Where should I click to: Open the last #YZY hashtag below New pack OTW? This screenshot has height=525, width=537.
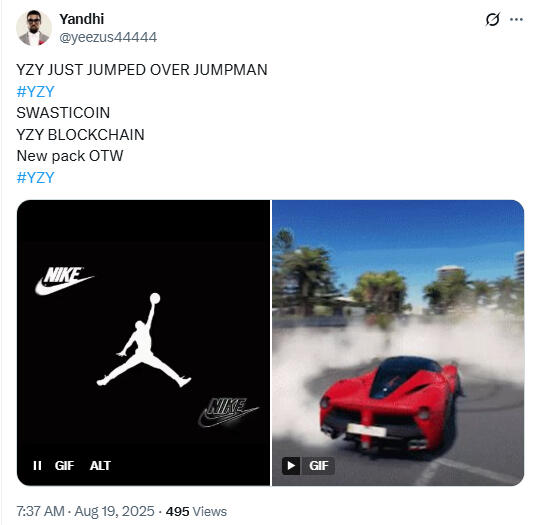click(x=36, y=177)
